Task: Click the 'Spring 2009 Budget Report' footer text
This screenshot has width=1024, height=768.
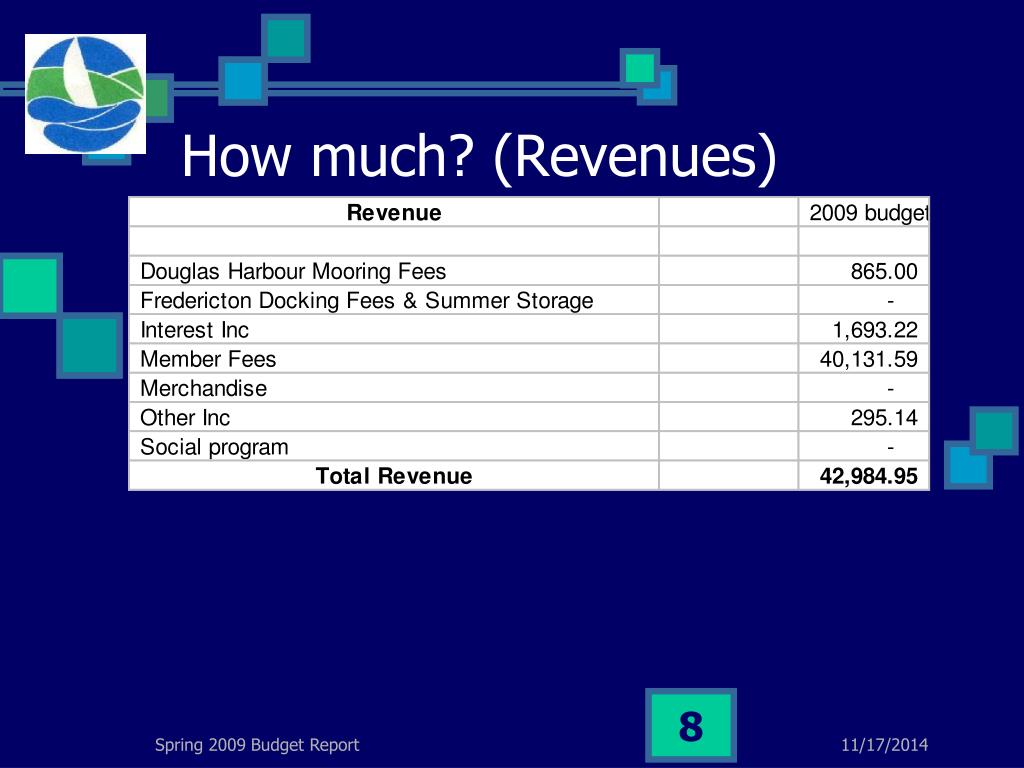Action: (257, 745)
